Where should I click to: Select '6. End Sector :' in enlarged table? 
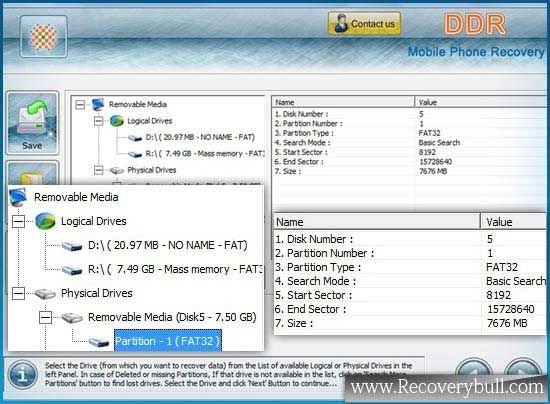pos(310,309)
